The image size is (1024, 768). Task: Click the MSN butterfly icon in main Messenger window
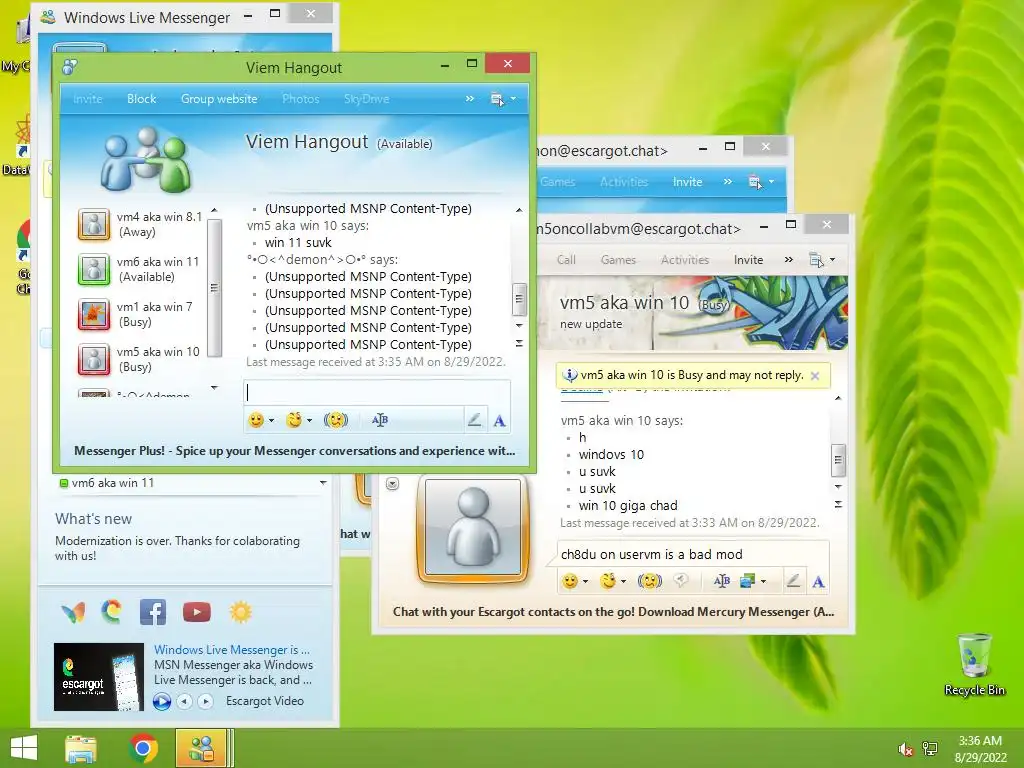pyautogui.click(x=73, y=613)
